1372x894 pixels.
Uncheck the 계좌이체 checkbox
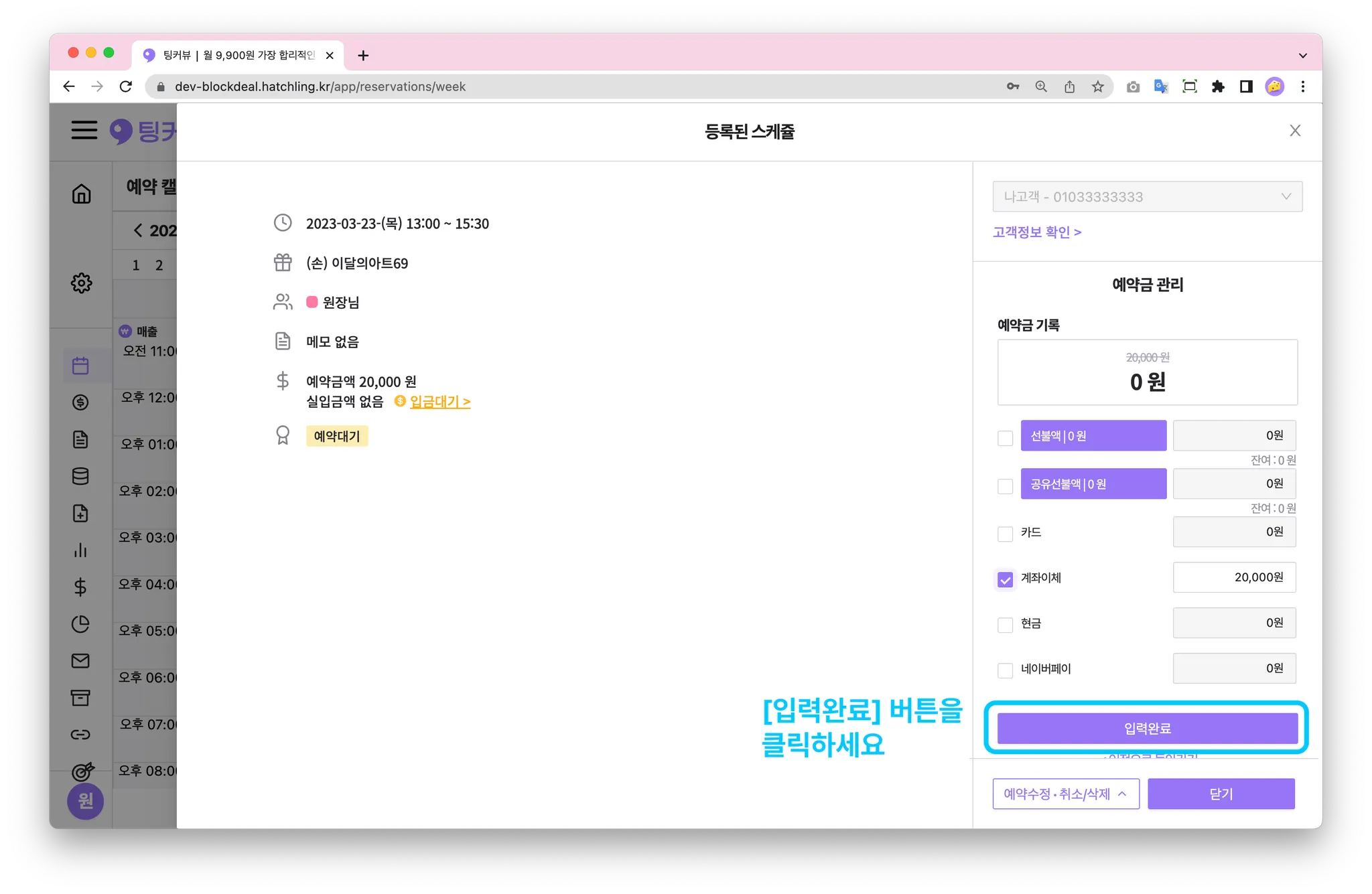point(1005,579)
